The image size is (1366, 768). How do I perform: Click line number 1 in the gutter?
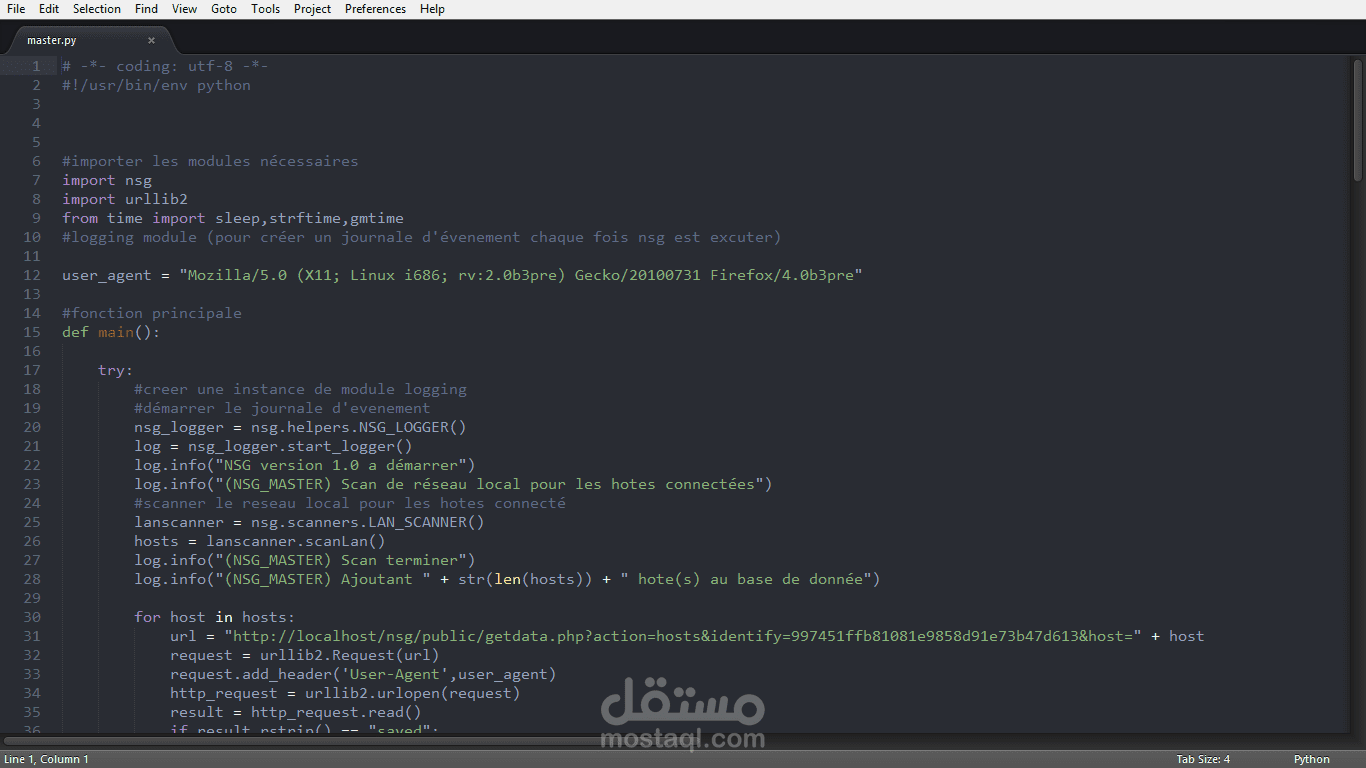point(37,66)
